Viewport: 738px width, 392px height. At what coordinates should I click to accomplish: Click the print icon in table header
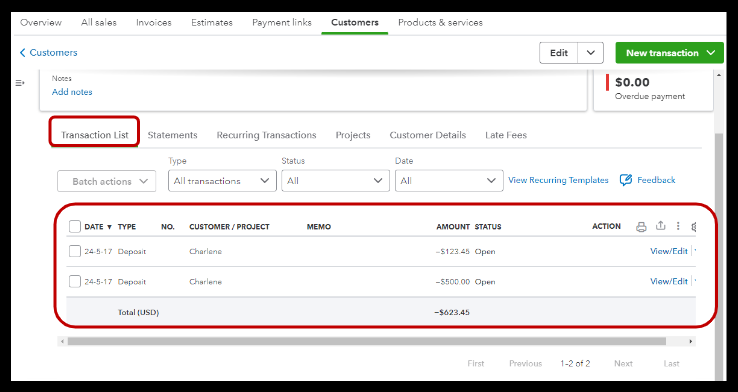(x=641, y=227)
